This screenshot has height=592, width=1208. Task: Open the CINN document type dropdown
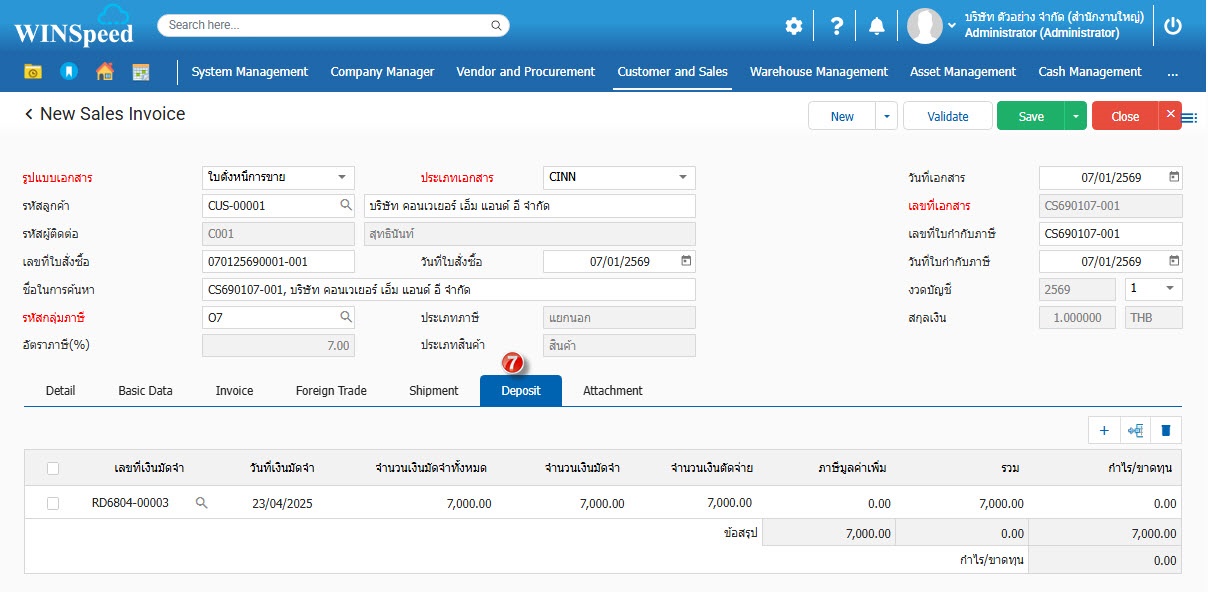tap(683, 177)
